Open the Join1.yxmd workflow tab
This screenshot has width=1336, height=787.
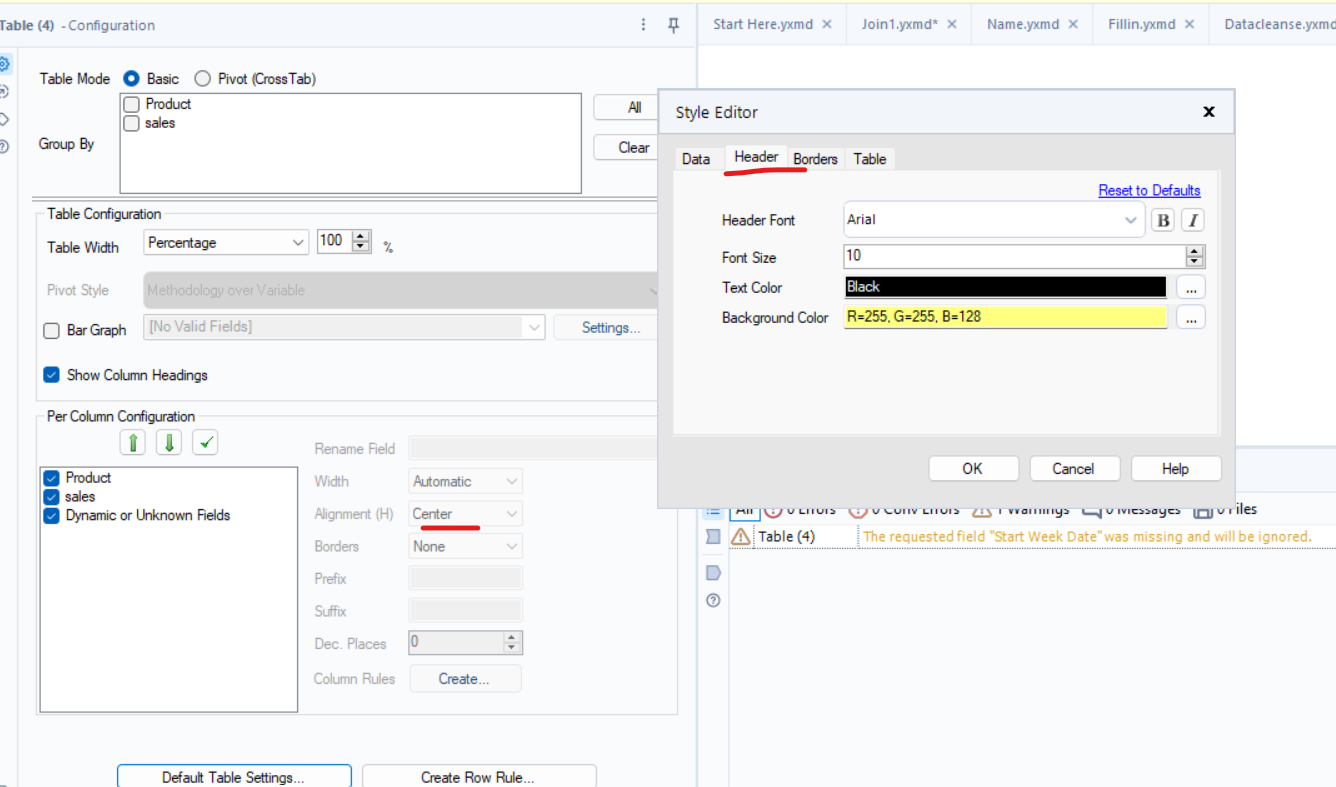[899, 24]
